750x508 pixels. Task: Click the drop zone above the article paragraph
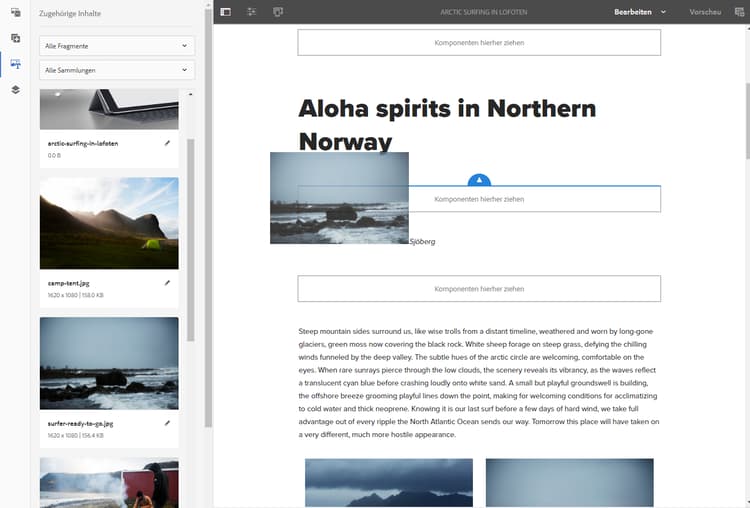pyautogui.click(x=479, y=289)
